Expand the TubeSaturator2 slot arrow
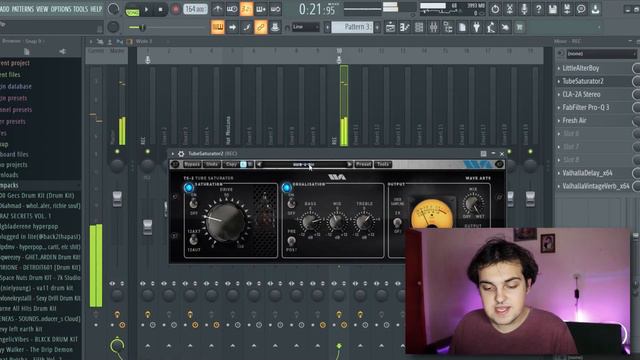The image size is (640, 360). pyautogui.click(x=558, y=81)
